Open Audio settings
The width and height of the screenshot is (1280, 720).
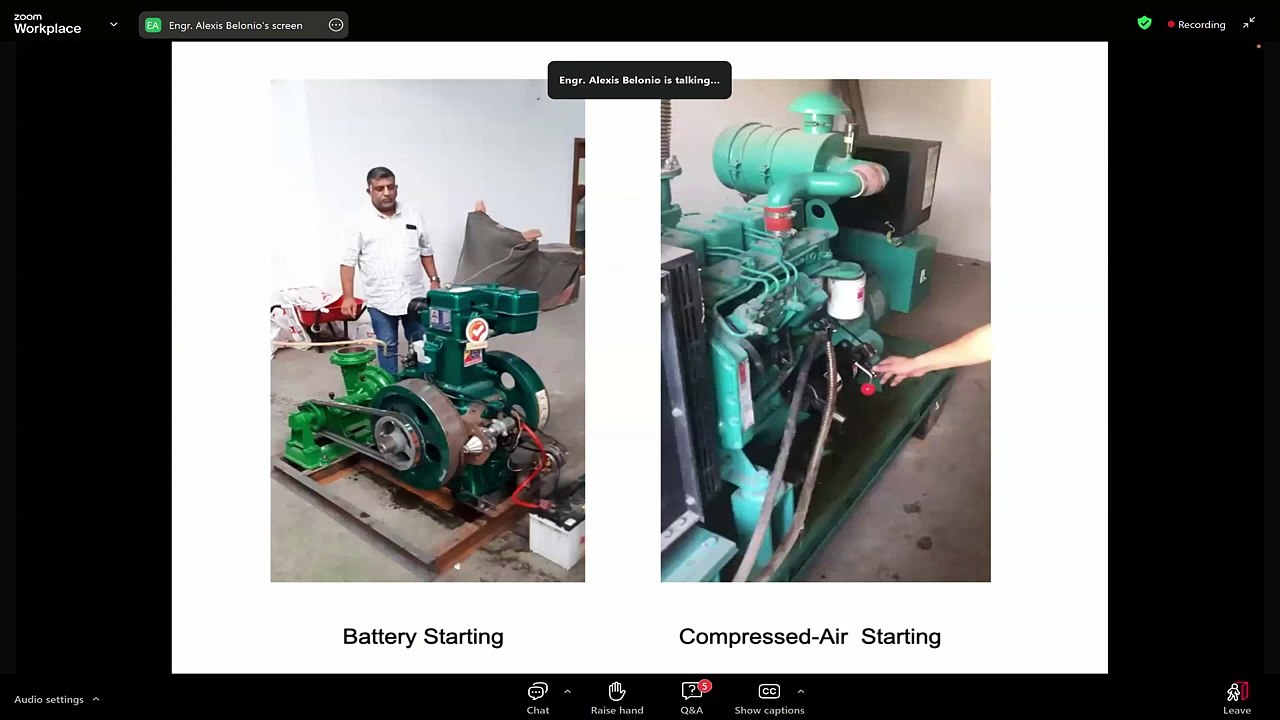49,699
